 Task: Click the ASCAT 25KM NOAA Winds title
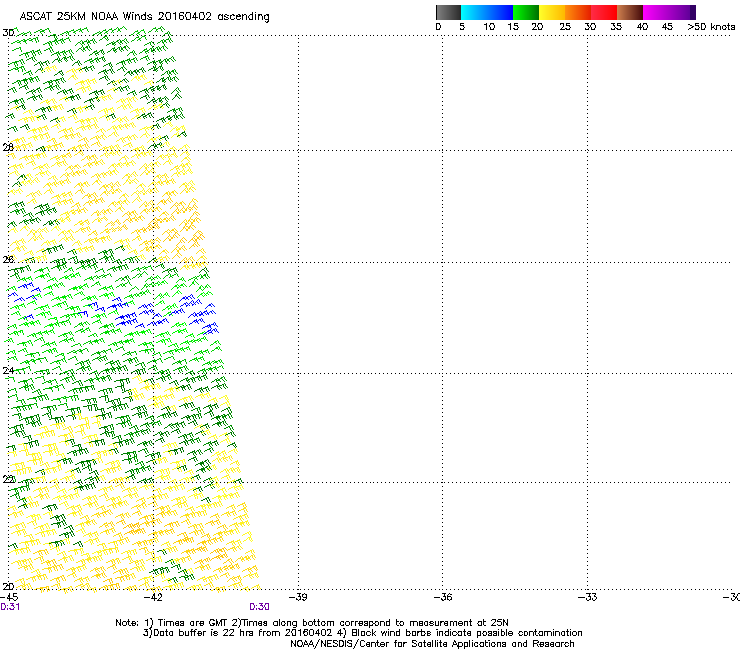[144, 17]
